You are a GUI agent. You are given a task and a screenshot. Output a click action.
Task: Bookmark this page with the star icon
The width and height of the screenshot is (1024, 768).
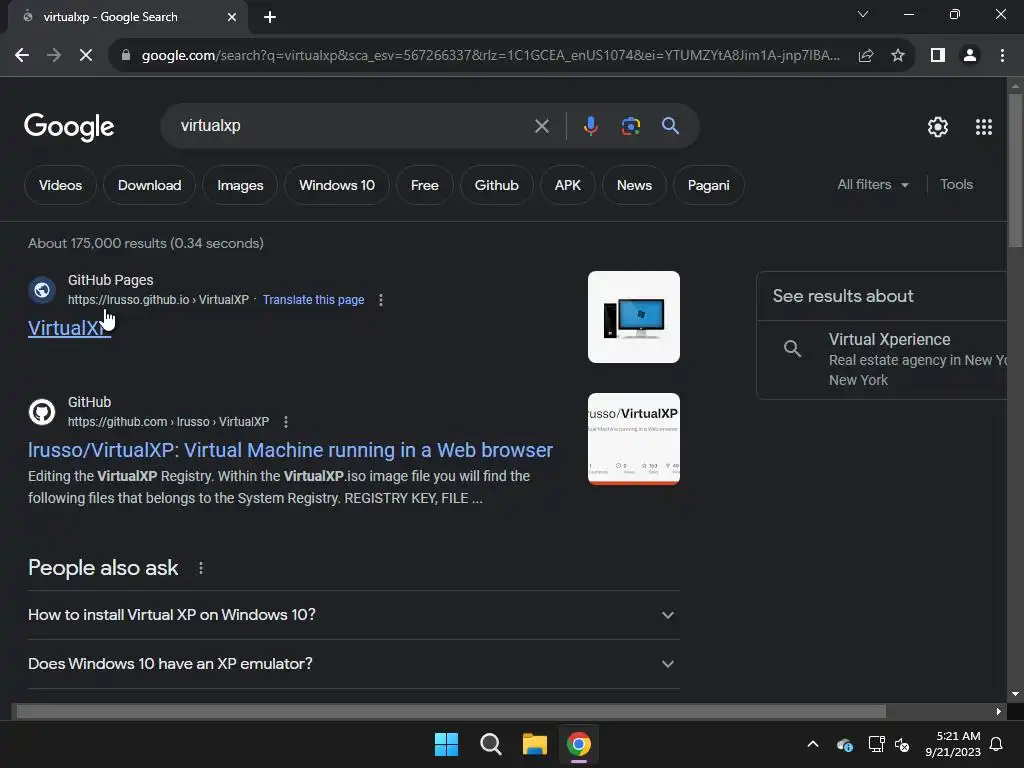tap(898, 56)
